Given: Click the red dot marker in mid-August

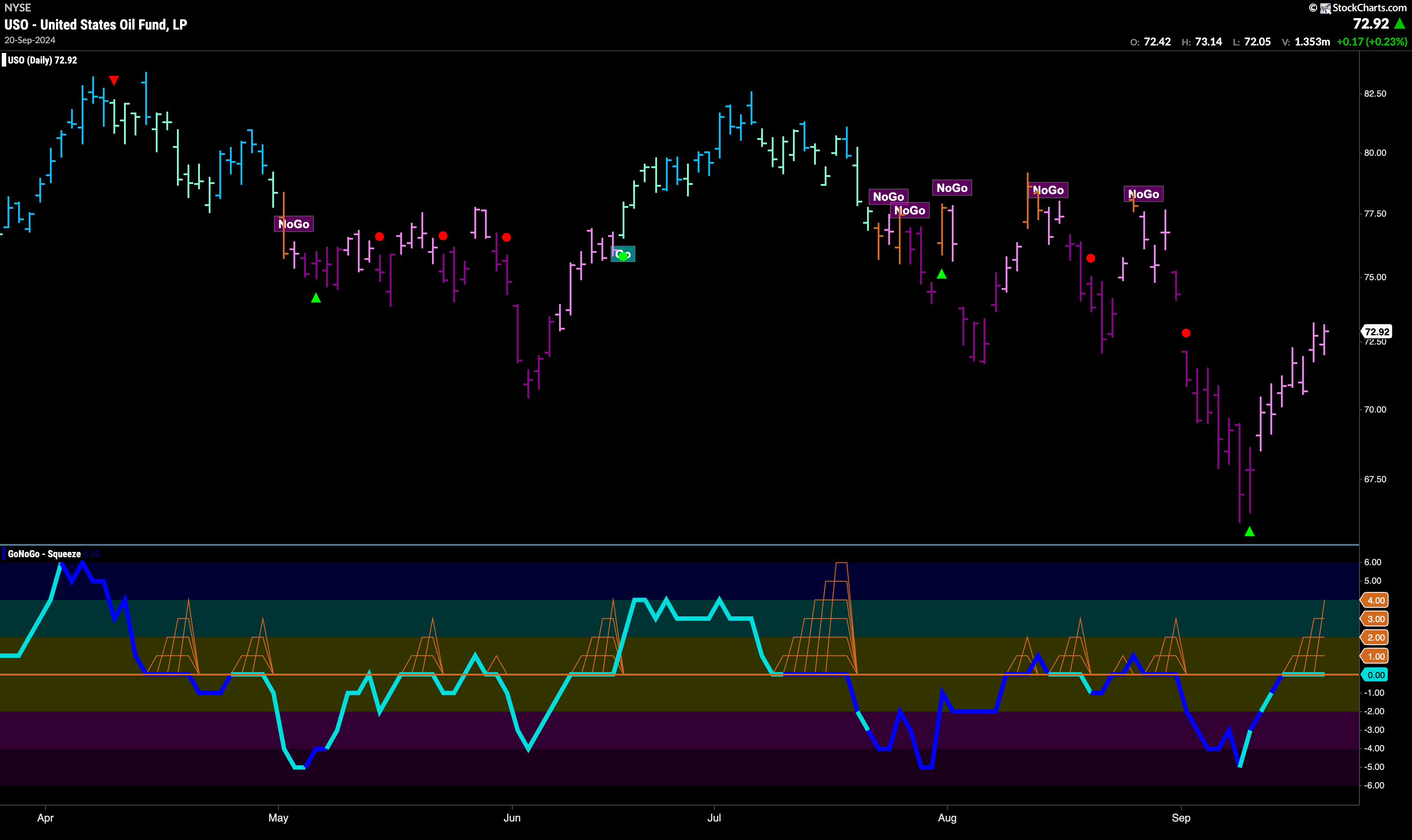Looking at the screenshot, I should (1090, 258).
